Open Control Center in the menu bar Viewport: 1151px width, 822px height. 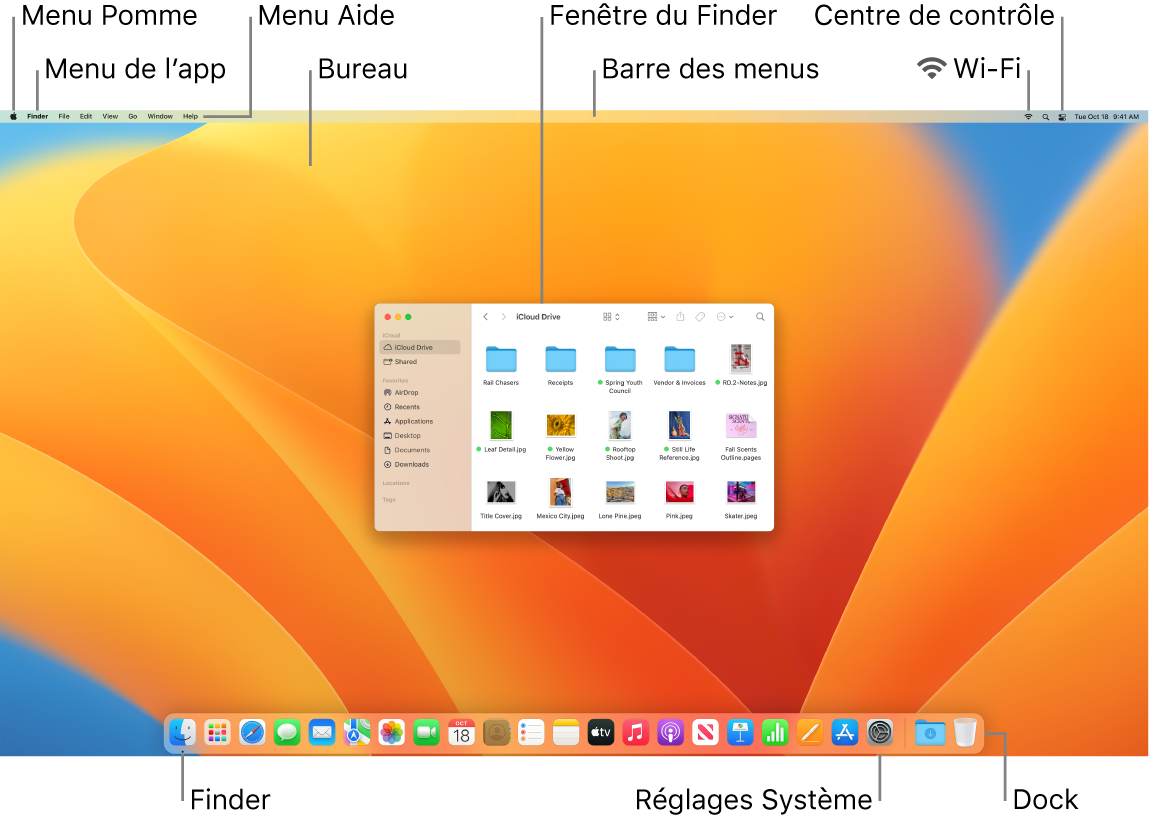pos(1063,116)
